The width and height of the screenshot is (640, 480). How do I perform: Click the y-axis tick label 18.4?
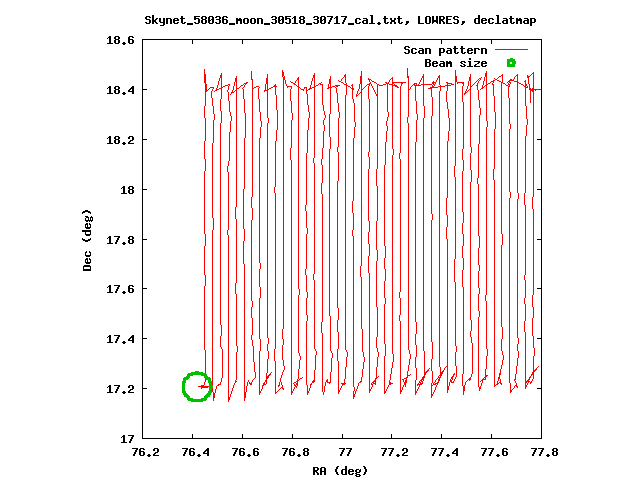click(120, 90)
